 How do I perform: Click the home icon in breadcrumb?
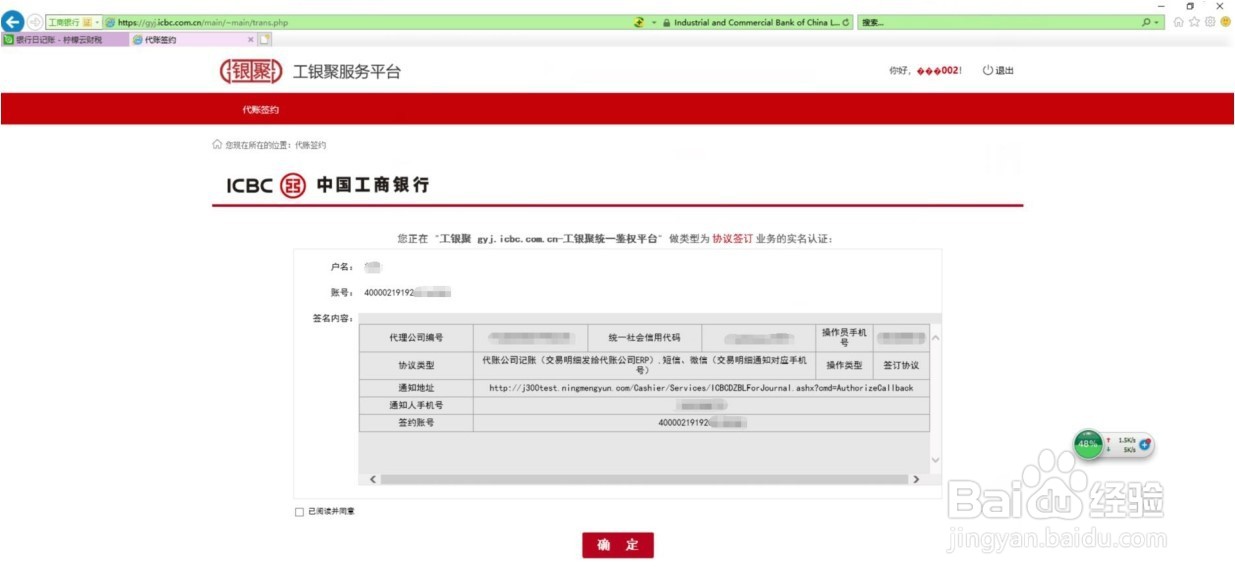coord(217,145)
